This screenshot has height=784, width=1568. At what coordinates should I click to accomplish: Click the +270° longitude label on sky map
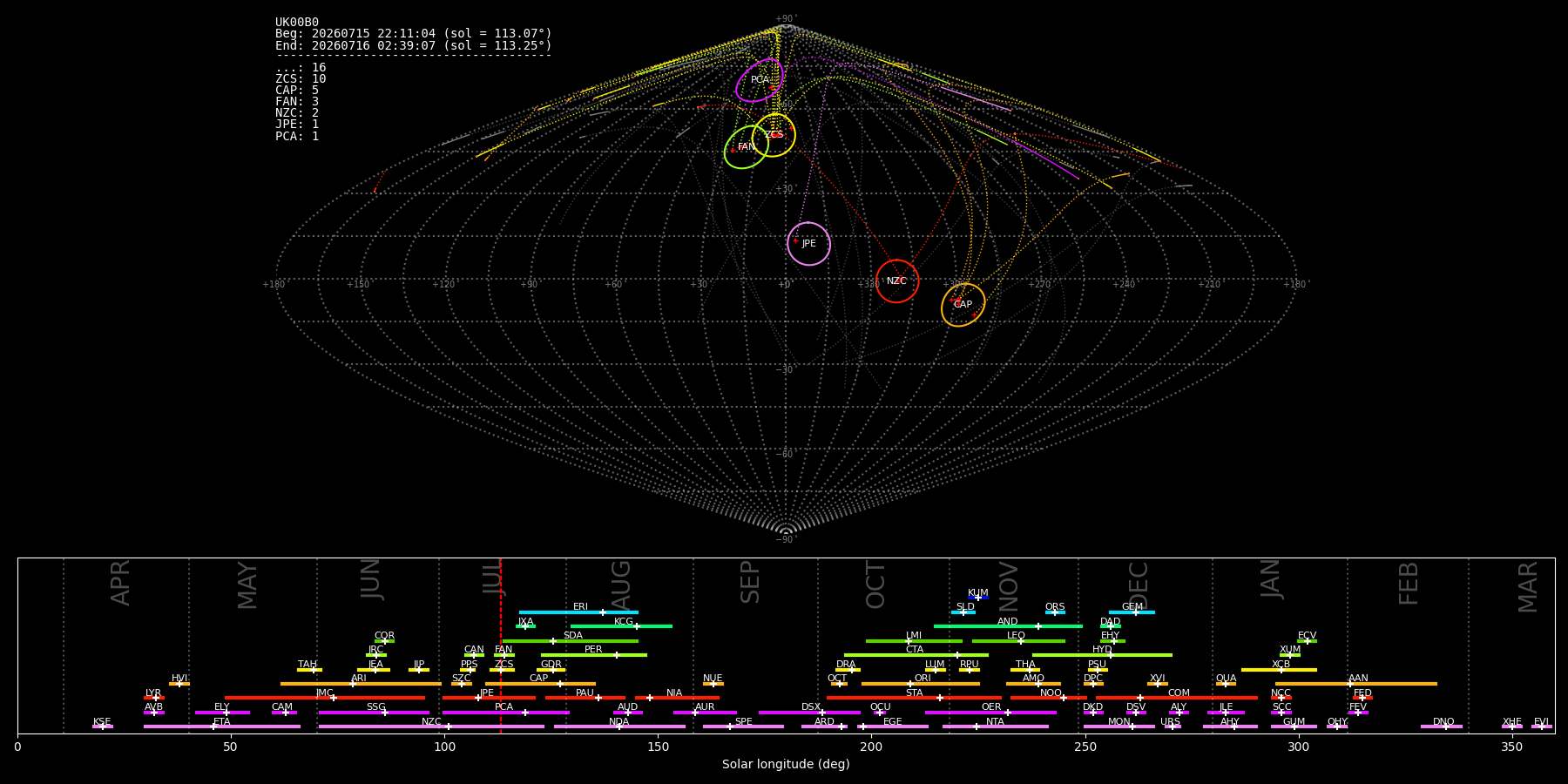[1038, 284]
